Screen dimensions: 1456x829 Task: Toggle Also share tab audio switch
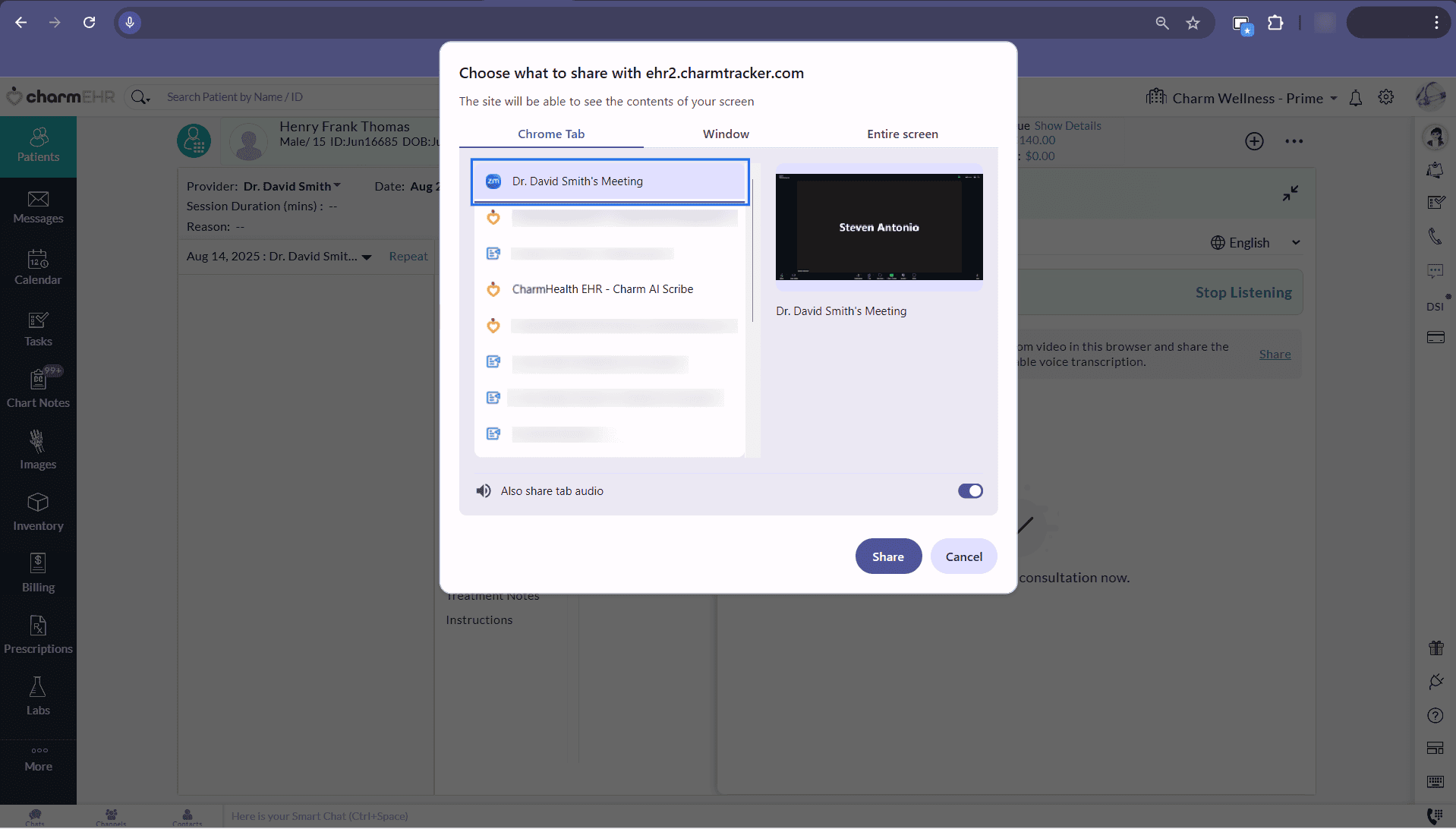pos(969,491)
